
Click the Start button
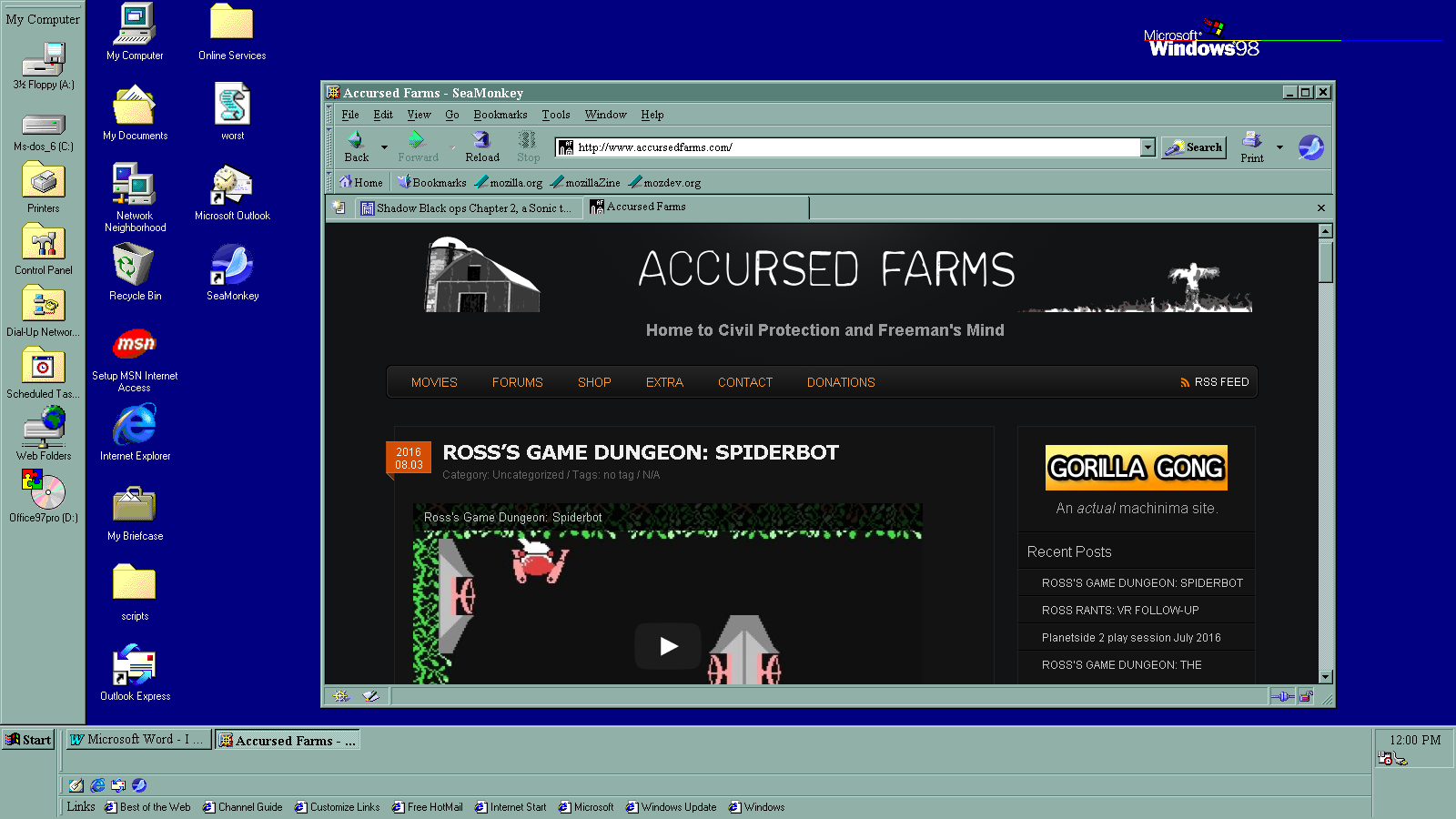(x=28, y=740)
